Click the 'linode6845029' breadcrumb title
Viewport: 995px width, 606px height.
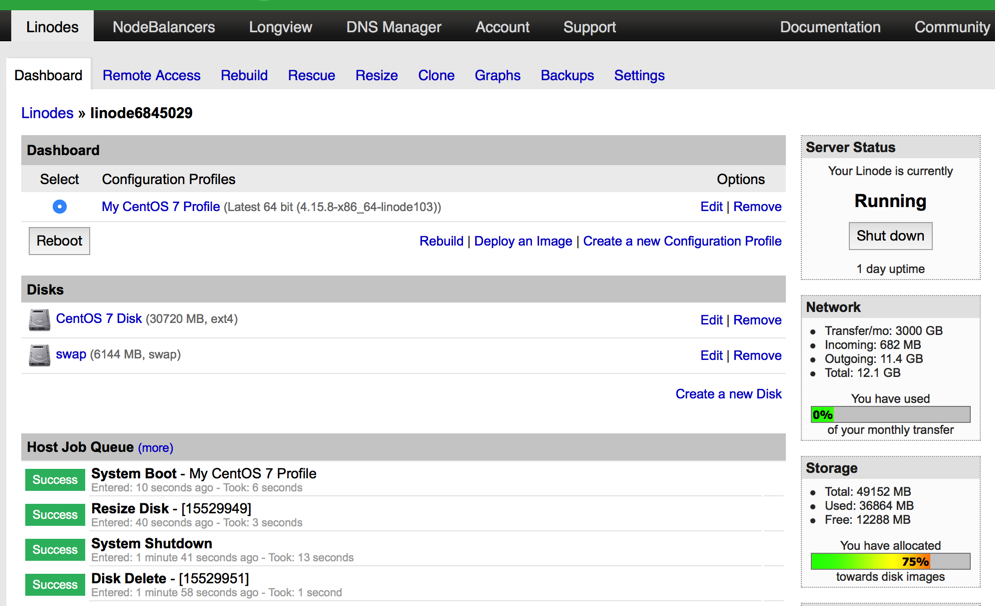(141, 113)
